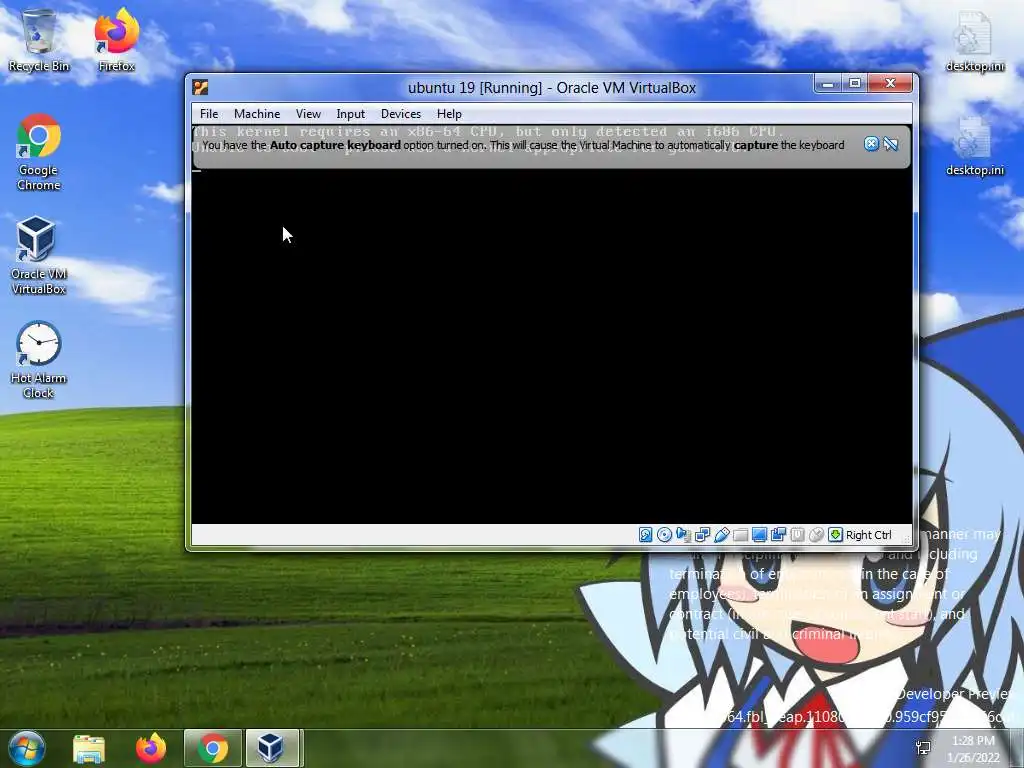Click the optical disk status icon
Screen dimensions: 1024x768
(x=664, y=535)
